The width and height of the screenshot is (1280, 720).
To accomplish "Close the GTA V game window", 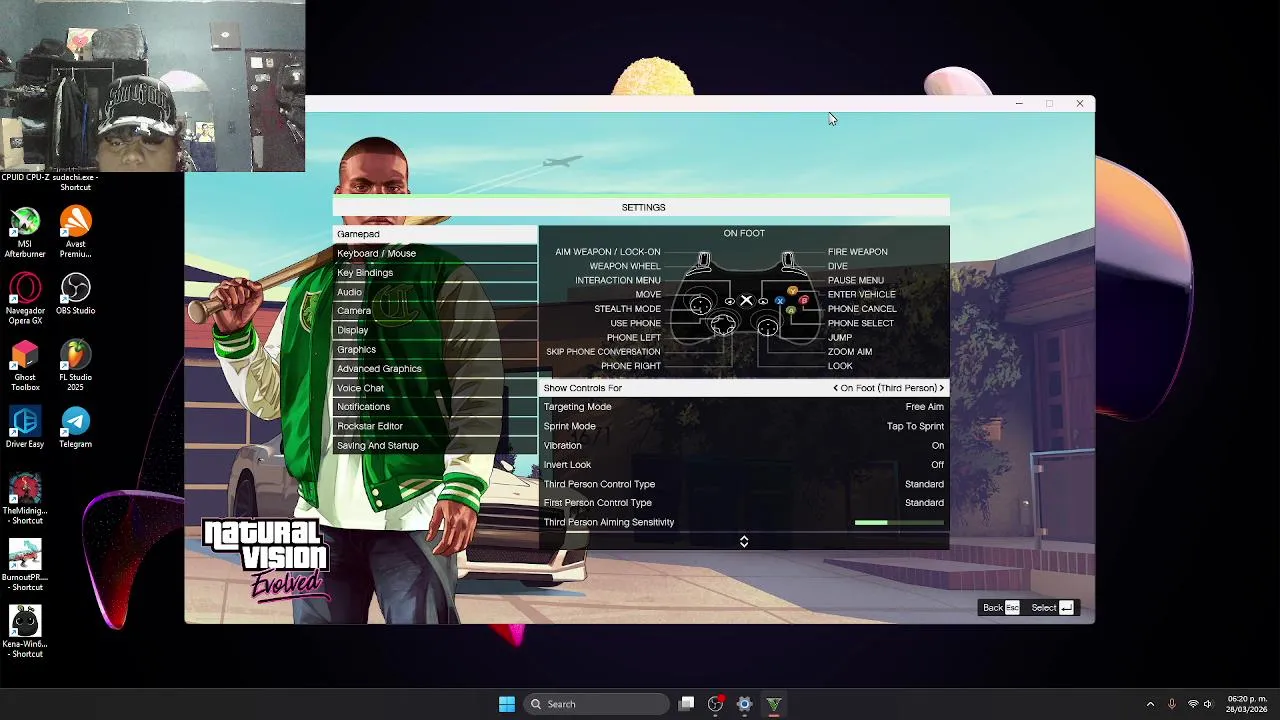I will pos(1080,104).
